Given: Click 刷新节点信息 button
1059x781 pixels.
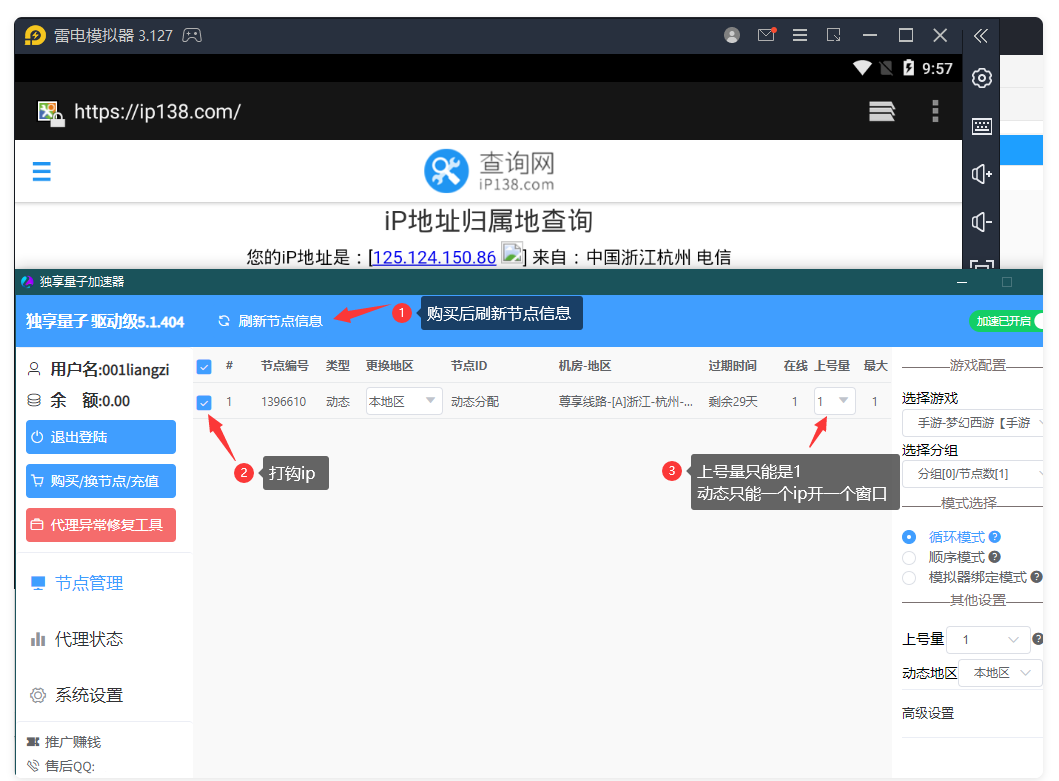Looking at the screenshot, I should coord(270,321).
